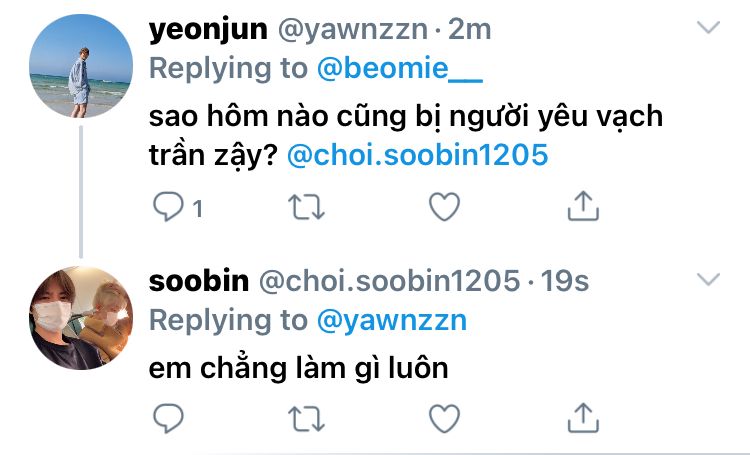Viewport: 750px width, 455px height.
Task: Open soobin's tweet options chevron
Action: [x=708, y=279]
